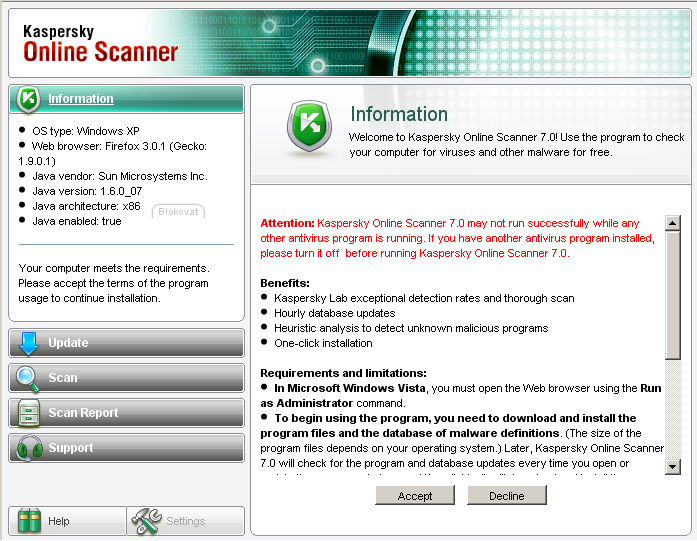
Task: Click 'Java vendor: Sun Microsystems Inc.' text
Action: tap(120, 176)
